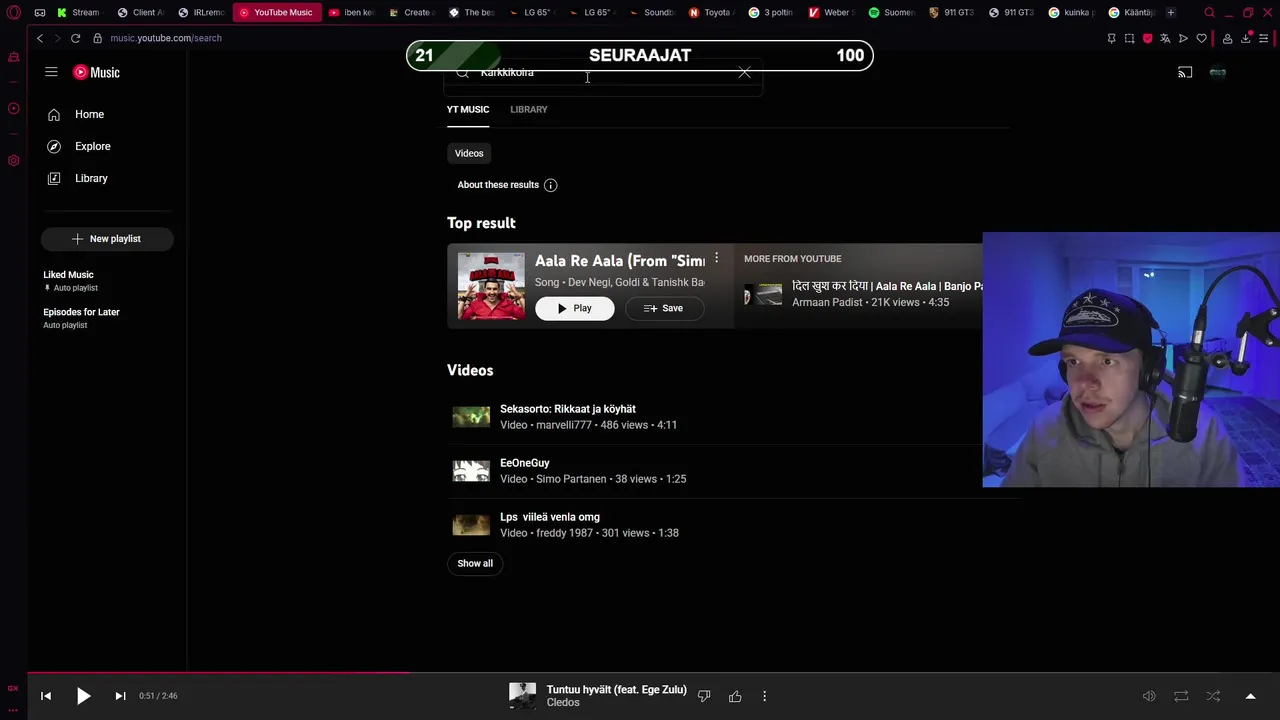
Task: Switch to the Suomen browser tab
Action: [891, 12]
